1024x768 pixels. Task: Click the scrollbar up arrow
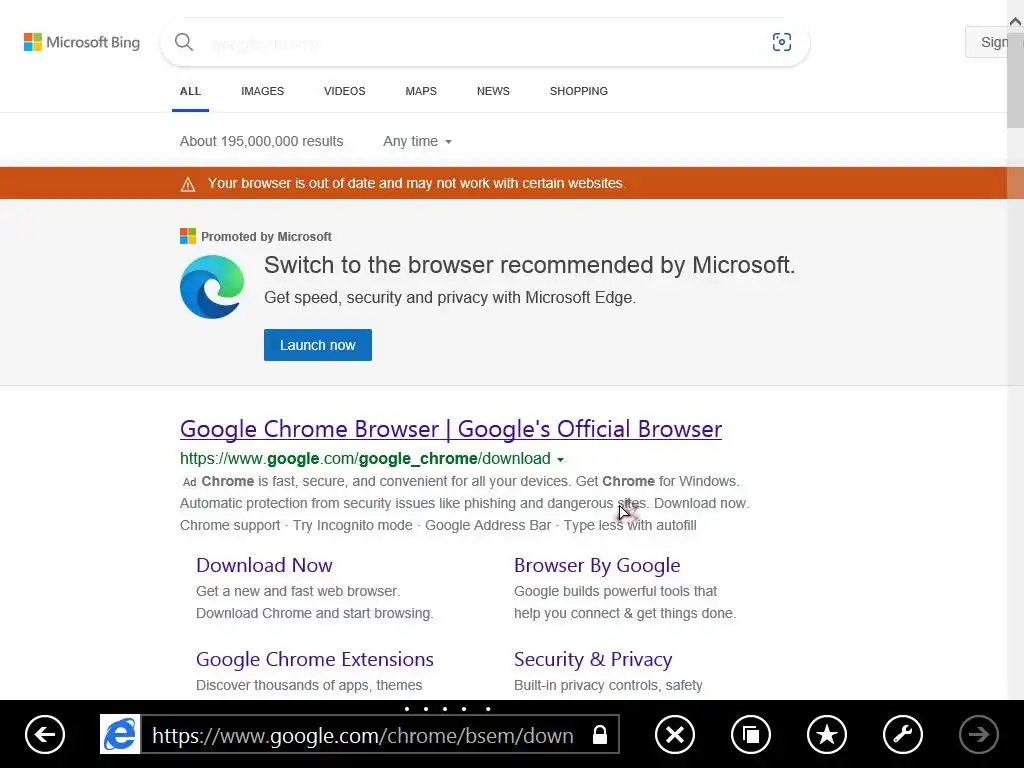click(x=1016, y=22)
